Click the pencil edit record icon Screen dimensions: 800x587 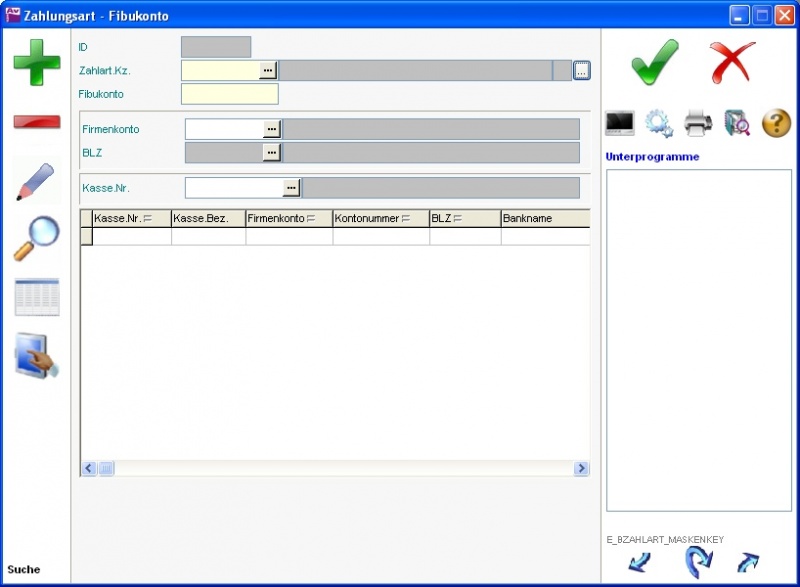(x=36, y=181)
